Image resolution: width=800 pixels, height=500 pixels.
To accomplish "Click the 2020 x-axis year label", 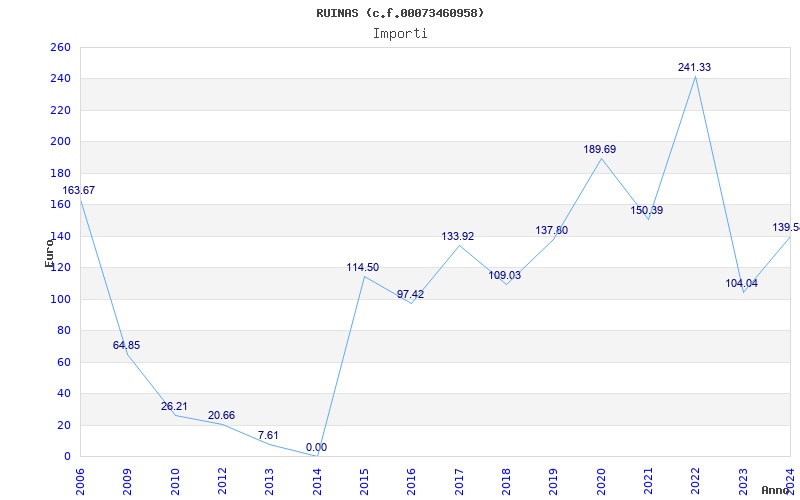I will tap(601, 482).
